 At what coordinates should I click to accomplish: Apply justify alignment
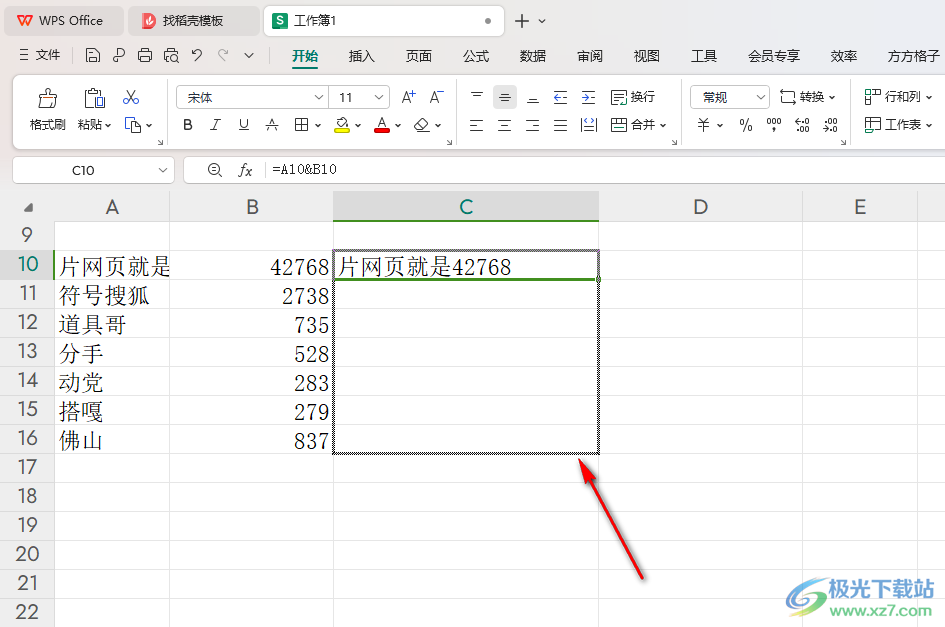(560, 125)
